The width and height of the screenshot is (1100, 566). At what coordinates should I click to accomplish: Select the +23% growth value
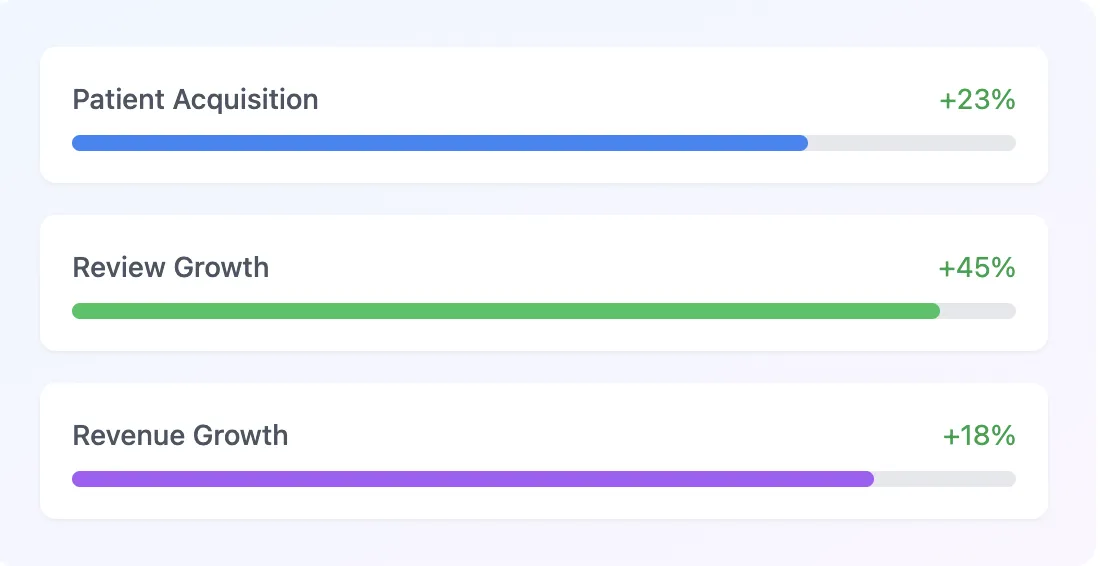[x=977, y=100]
